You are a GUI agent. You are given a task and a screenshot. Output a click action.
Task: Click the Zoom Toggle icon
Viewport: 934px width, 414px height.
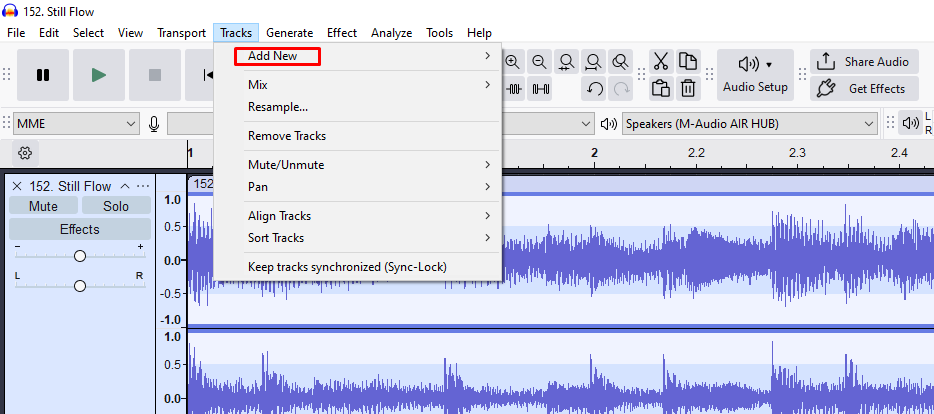[621, 61]
